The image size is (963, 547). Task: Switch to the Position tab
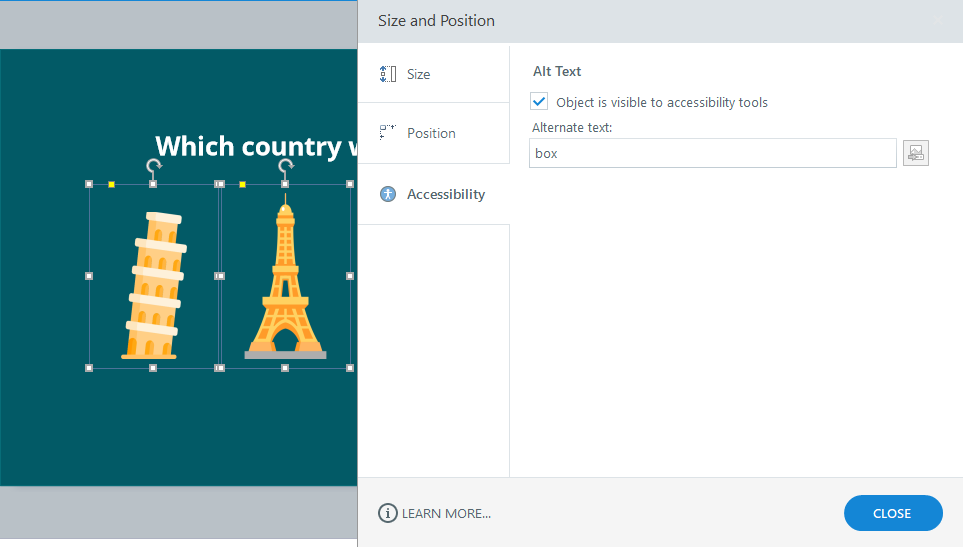click(x=431, y=133)
